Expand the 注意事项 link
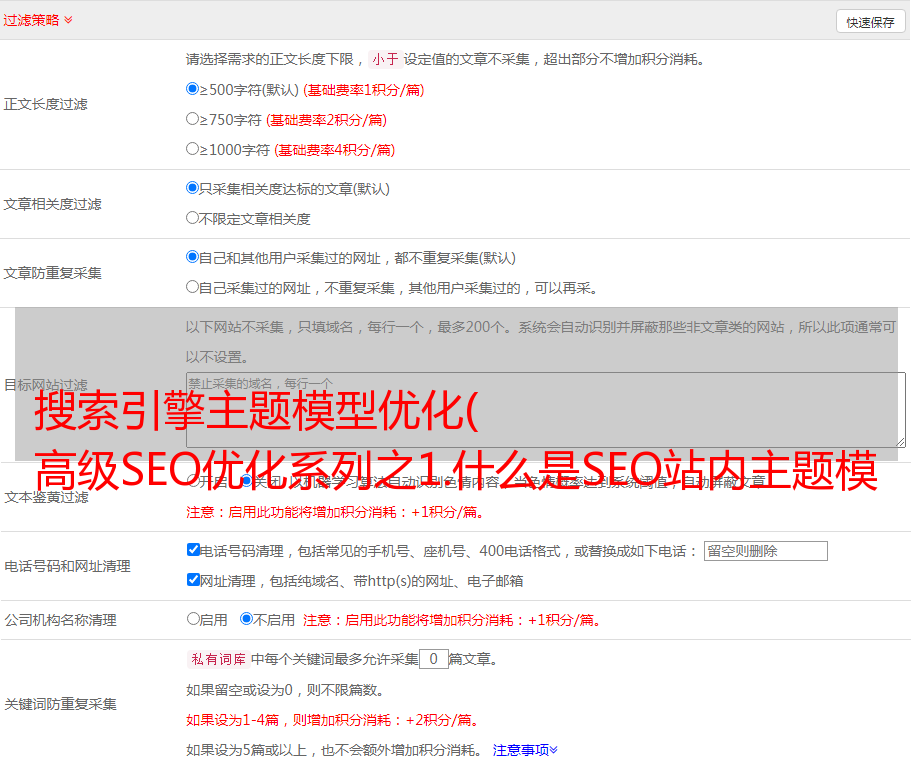This screenshot has width=912, height=768. pos(525,749)
